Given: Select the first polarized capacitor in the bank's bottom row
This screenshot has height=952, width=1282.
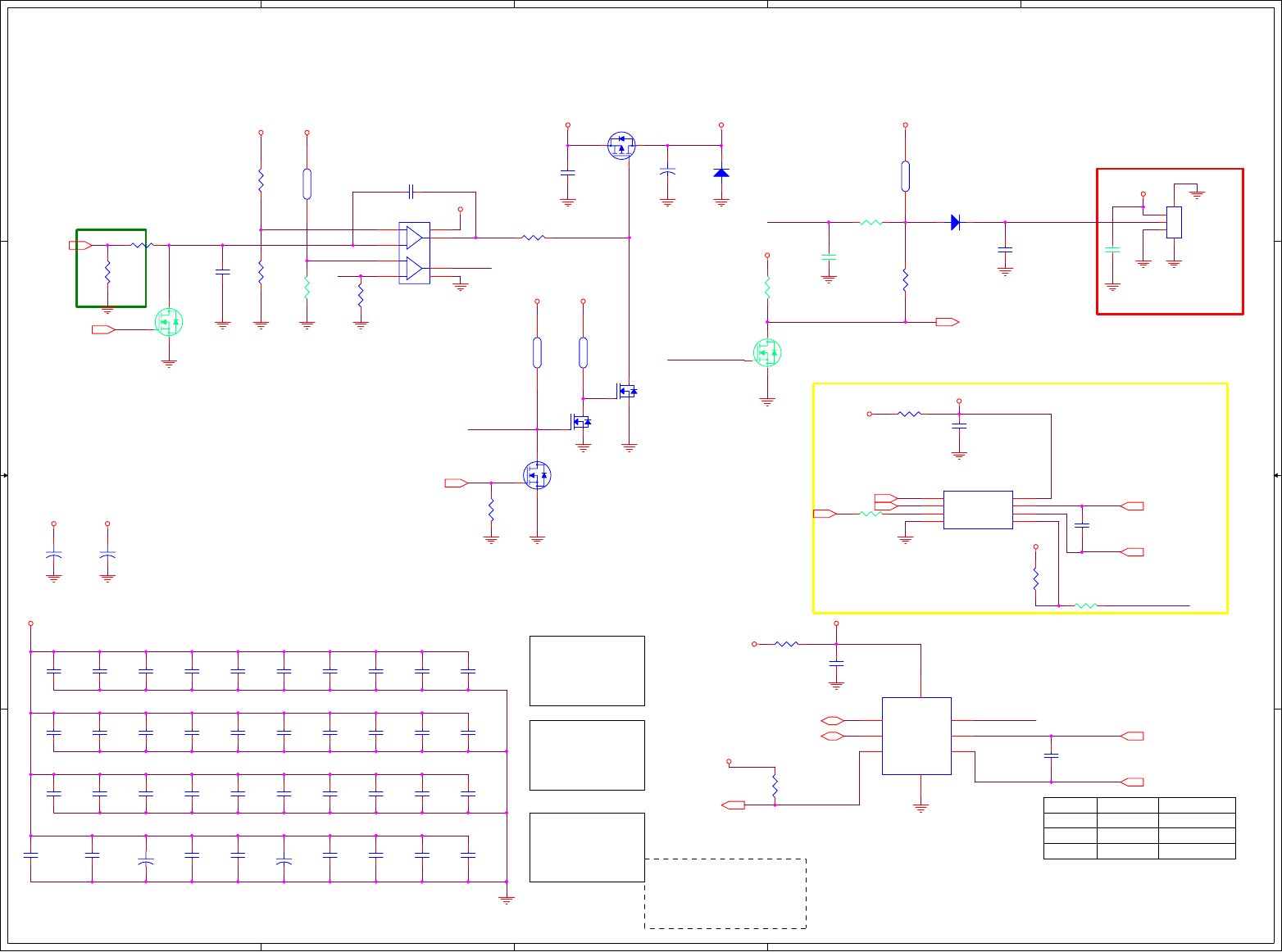Looking at the screenshot, I should tap(146, 862).
